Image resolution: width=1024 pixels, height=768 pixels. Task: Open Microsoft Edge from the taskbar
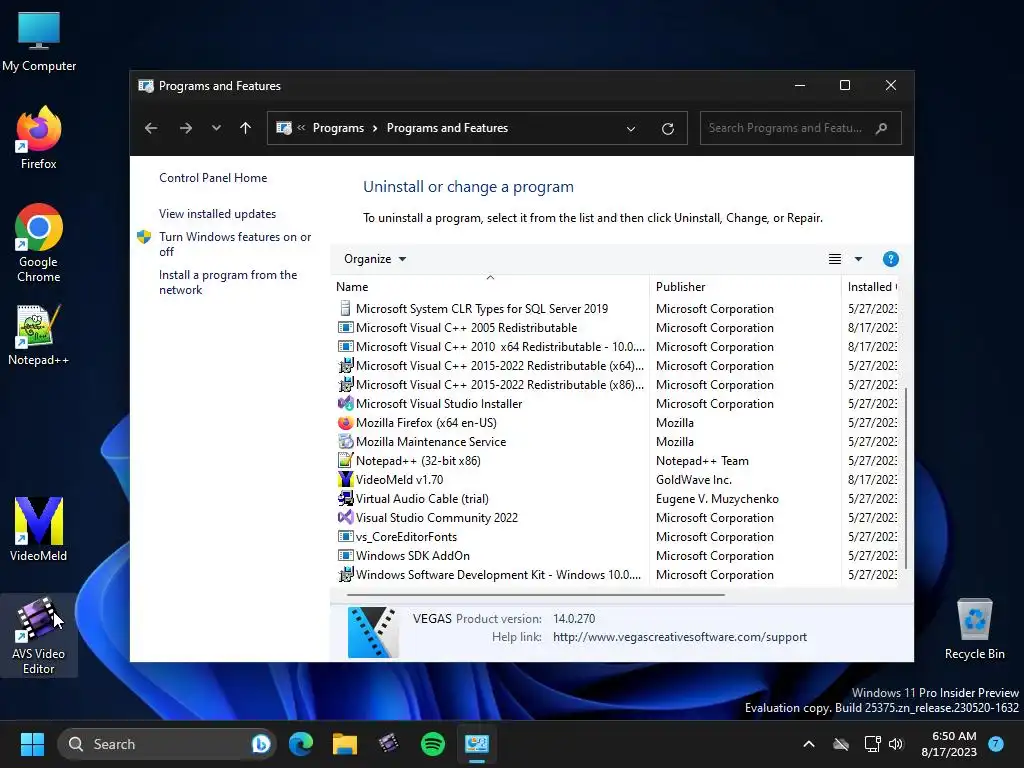301,744
